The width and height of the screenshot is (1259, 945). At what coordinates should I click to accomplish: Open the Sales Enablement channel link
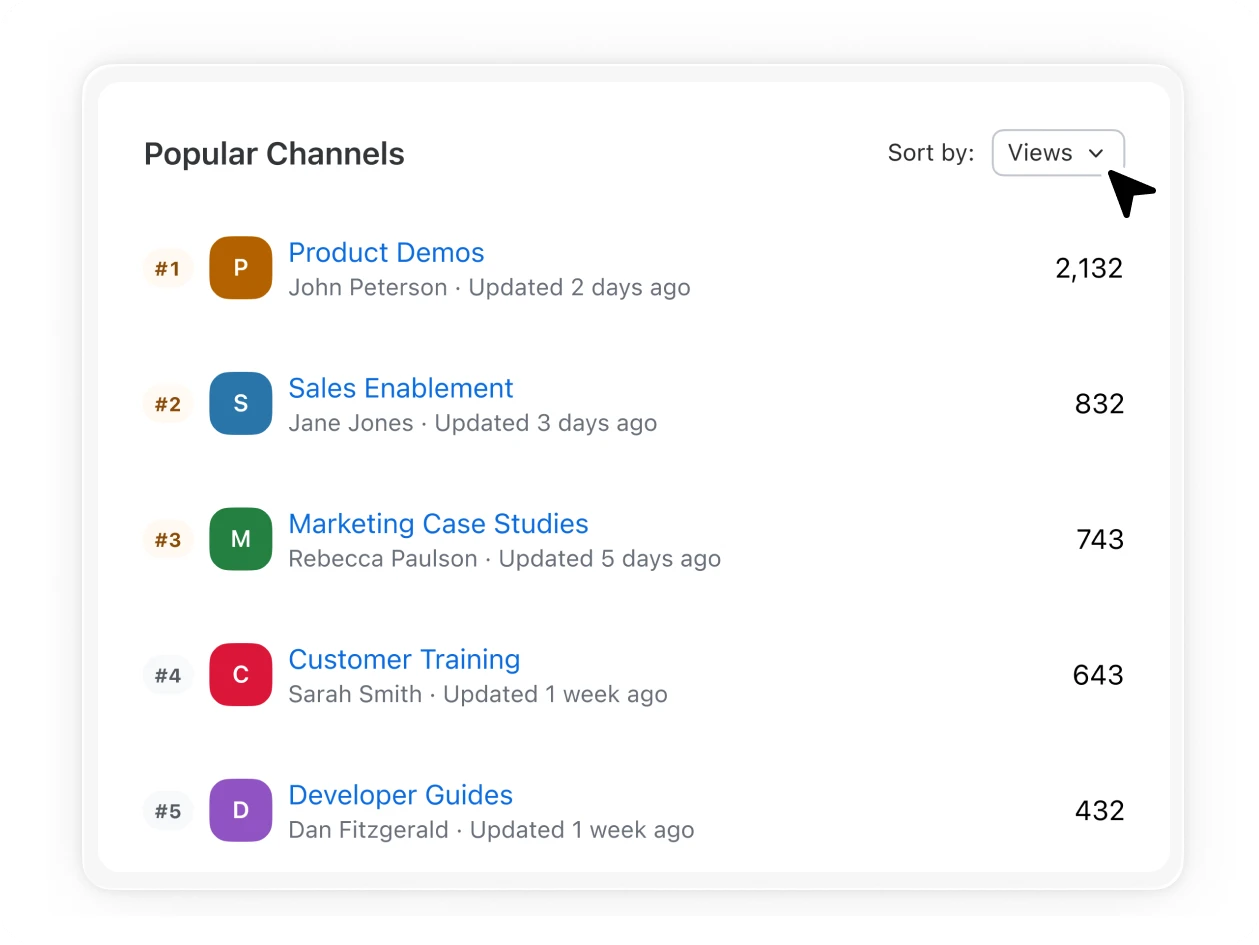pyautogui.click(x=400, y=388)
